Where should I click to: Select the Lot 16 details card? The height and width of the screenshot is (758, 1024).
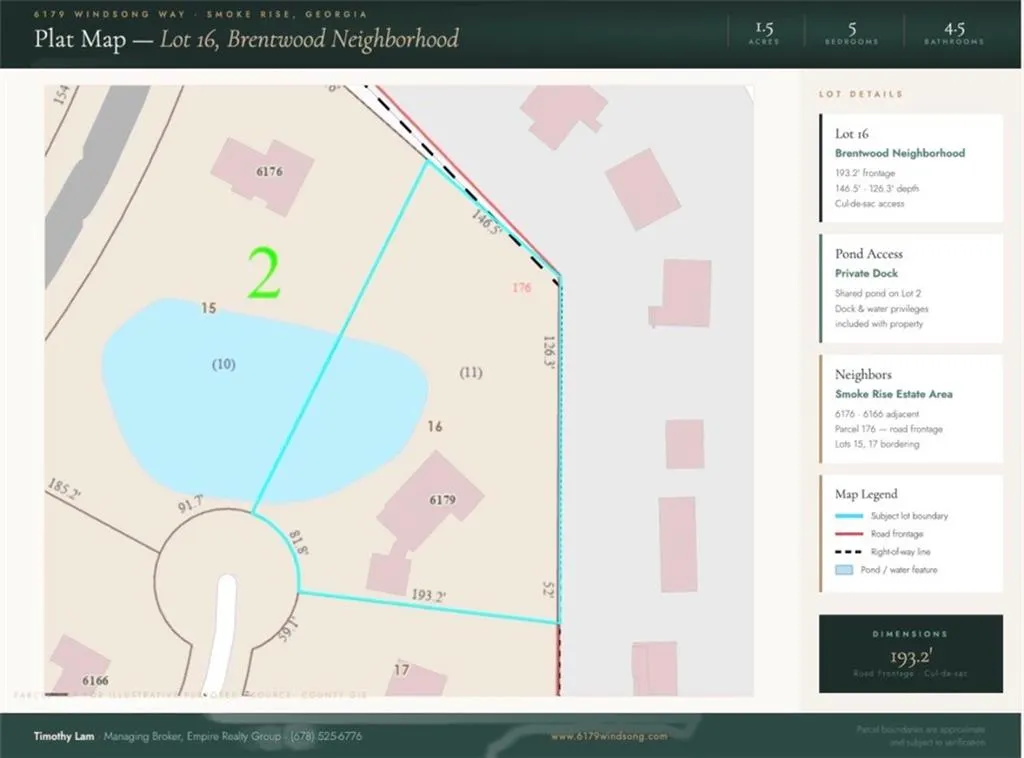pyautogui.click(x=911, y=168)
